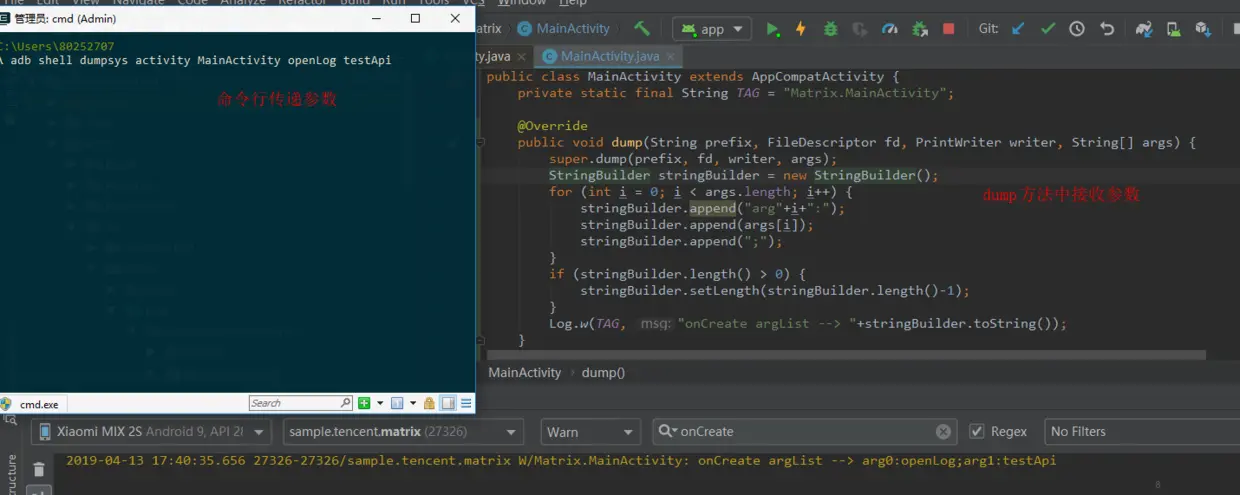Click the super.dump call line

click(692, 158)
